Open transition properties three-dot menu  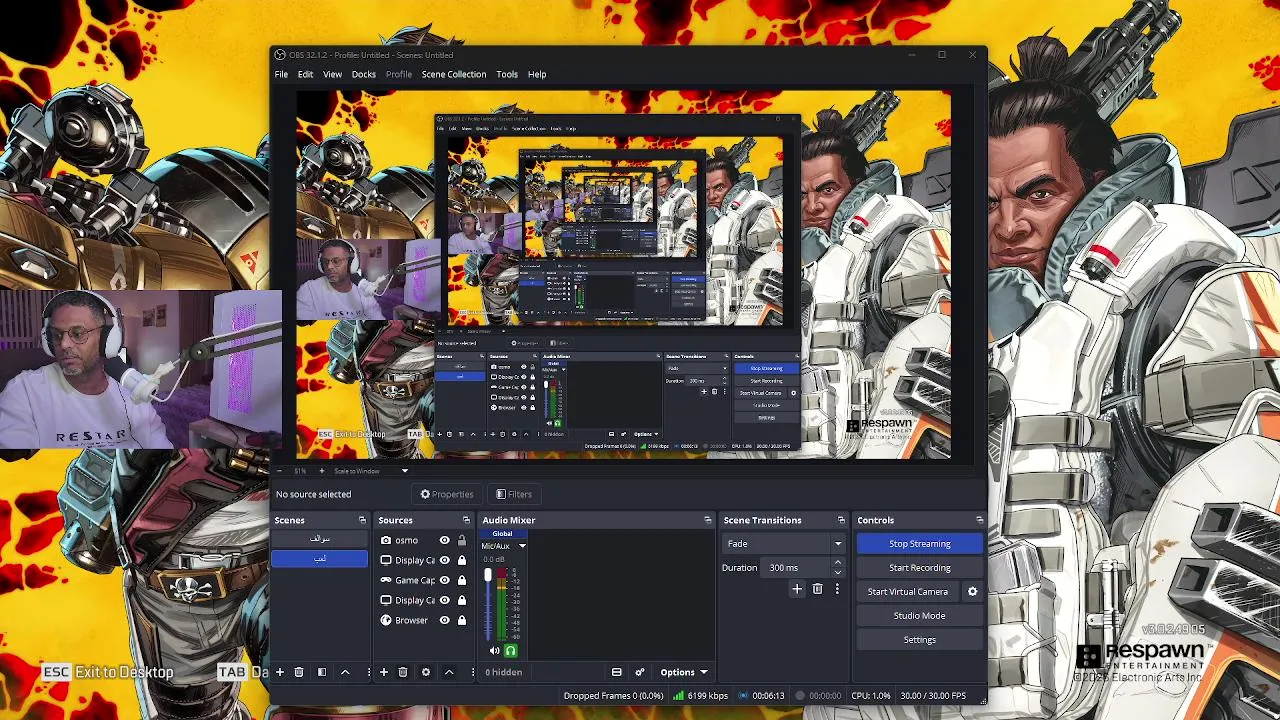tap(837, 589)
